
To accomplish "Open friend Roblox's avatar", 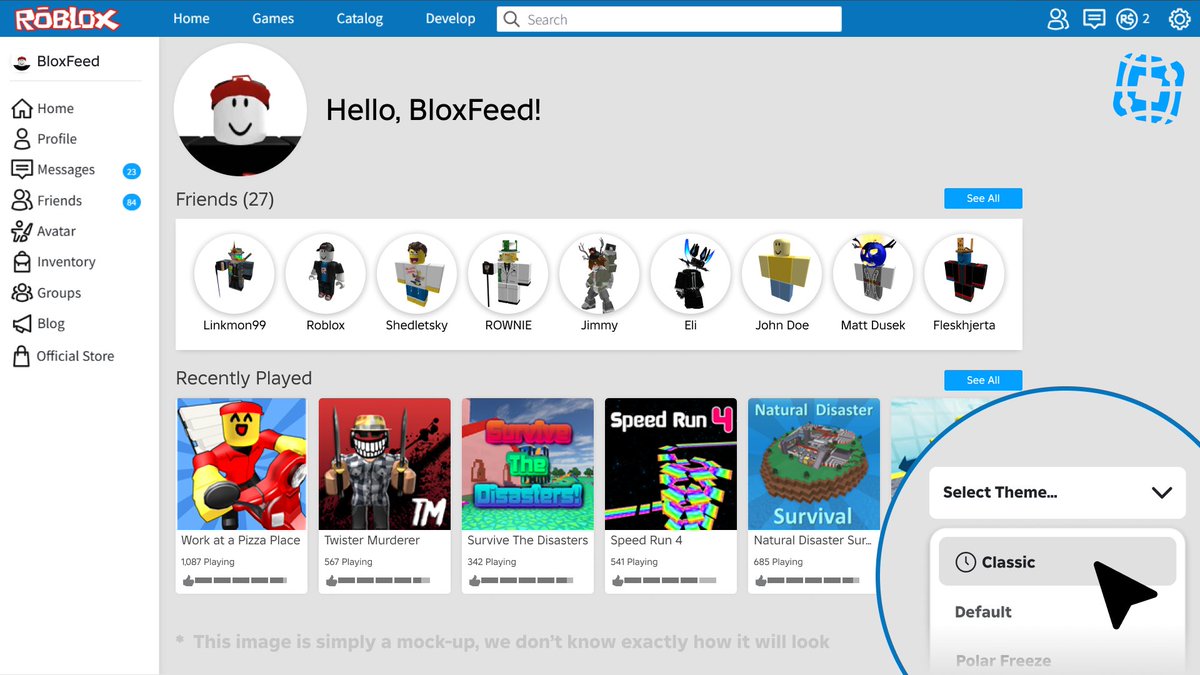I will click(325, 274).
